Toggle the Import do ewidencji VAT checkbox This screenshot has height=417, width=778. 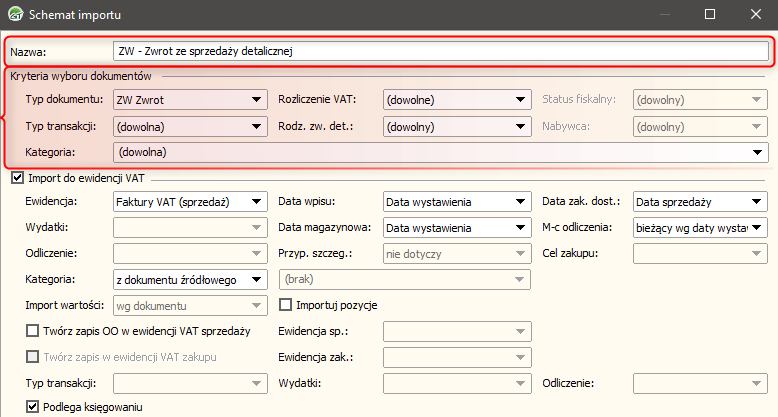[x=17, y=178]
